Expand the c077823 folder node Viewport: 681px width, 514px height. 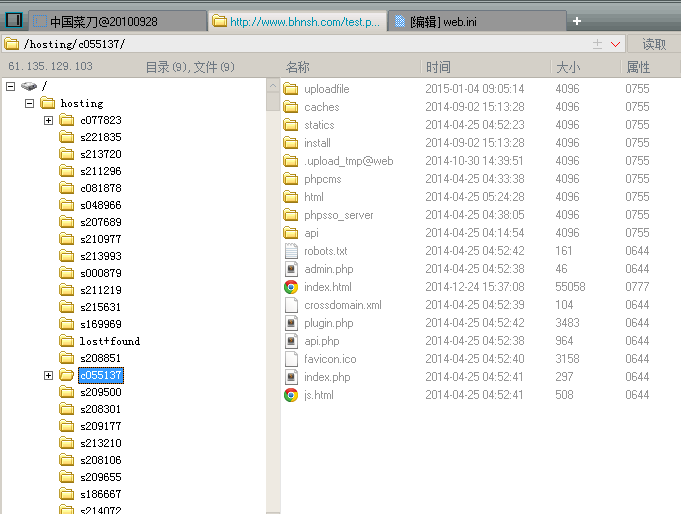tap(49, 120)
